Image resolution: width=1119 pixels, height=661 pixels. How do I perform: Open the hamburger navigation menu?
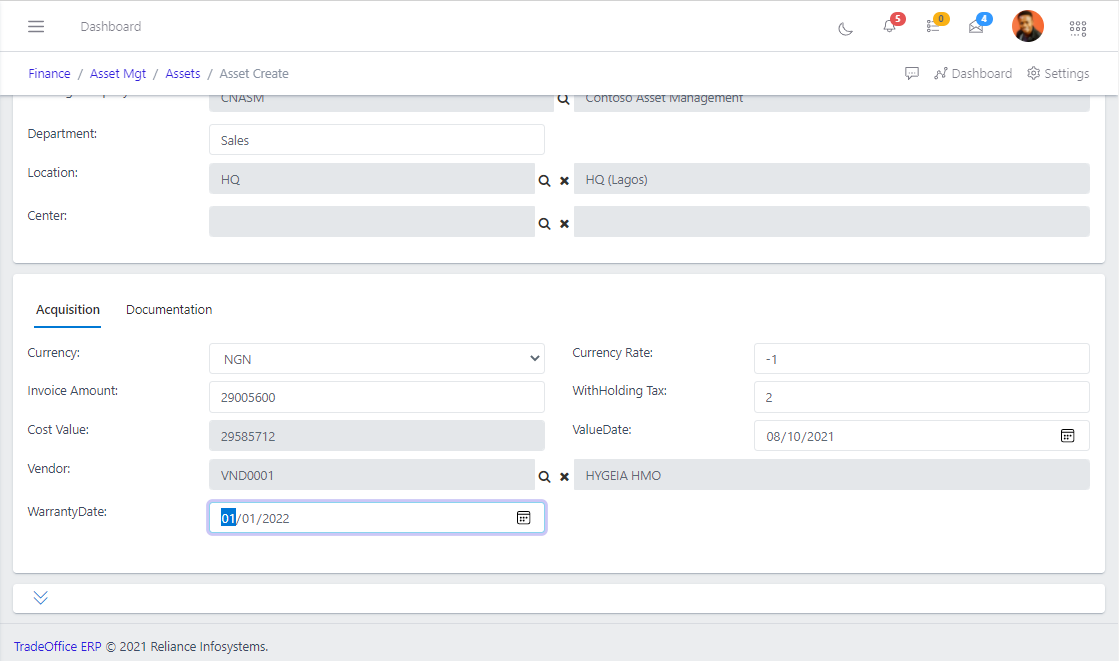click(36, 26)
